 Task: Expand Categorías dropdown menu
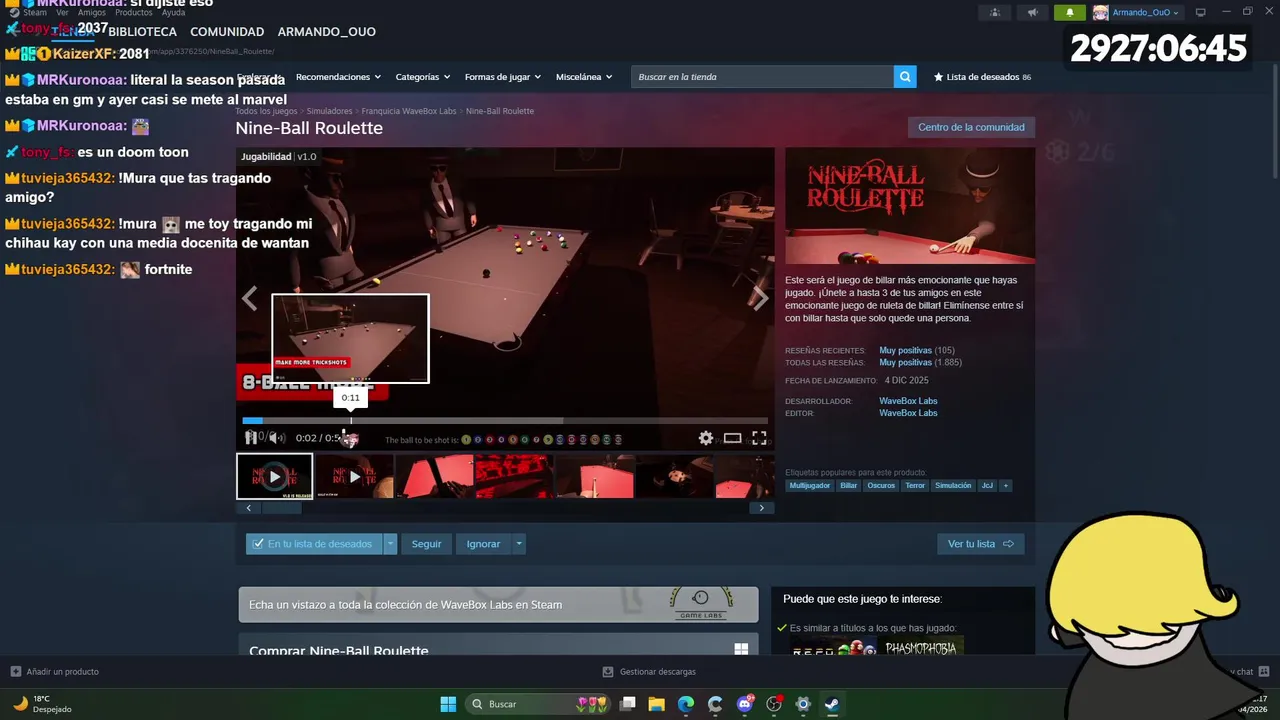[x=422, y=77]
